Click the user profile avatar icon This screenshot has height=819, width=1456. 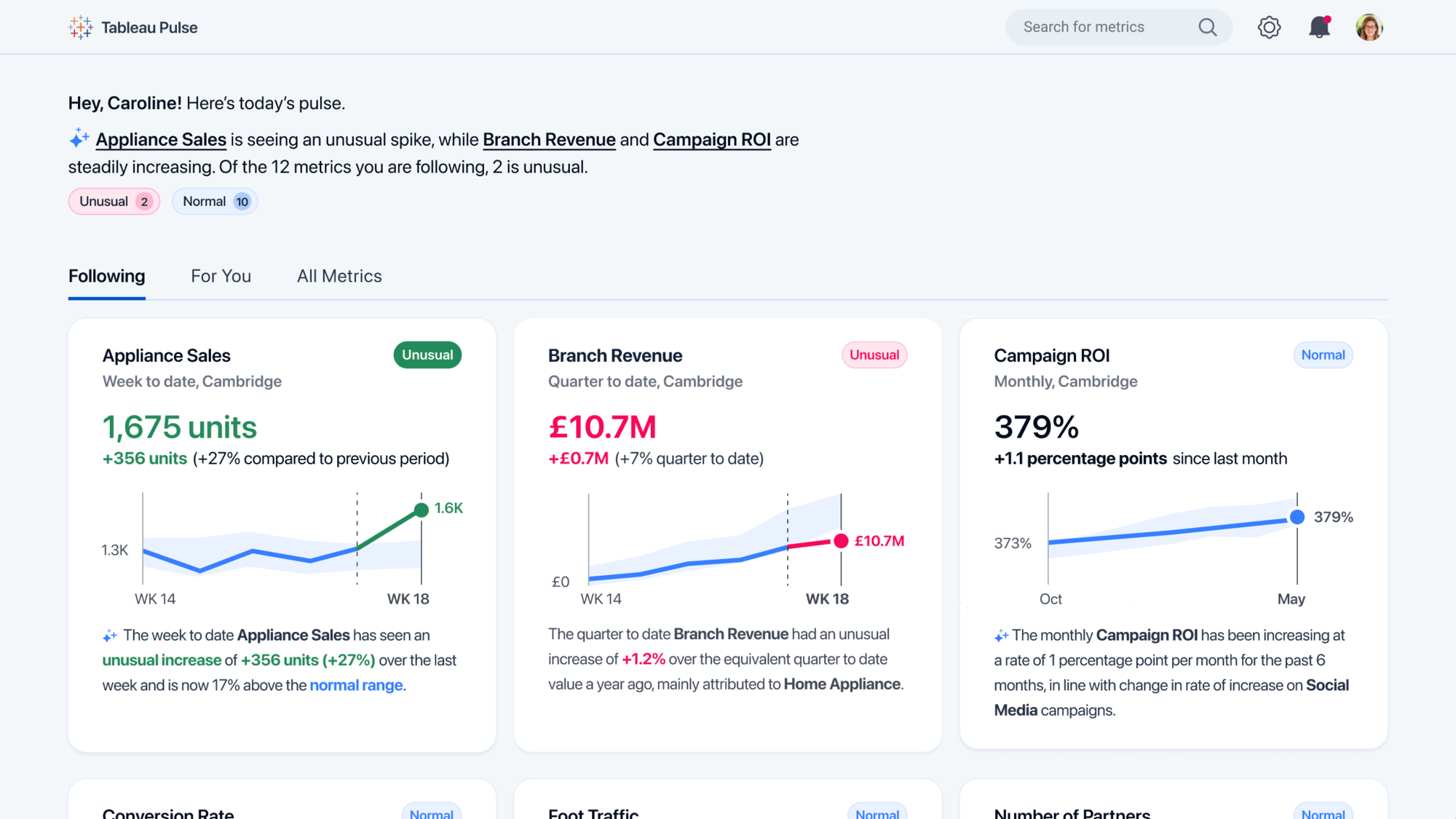[1370, 27]
